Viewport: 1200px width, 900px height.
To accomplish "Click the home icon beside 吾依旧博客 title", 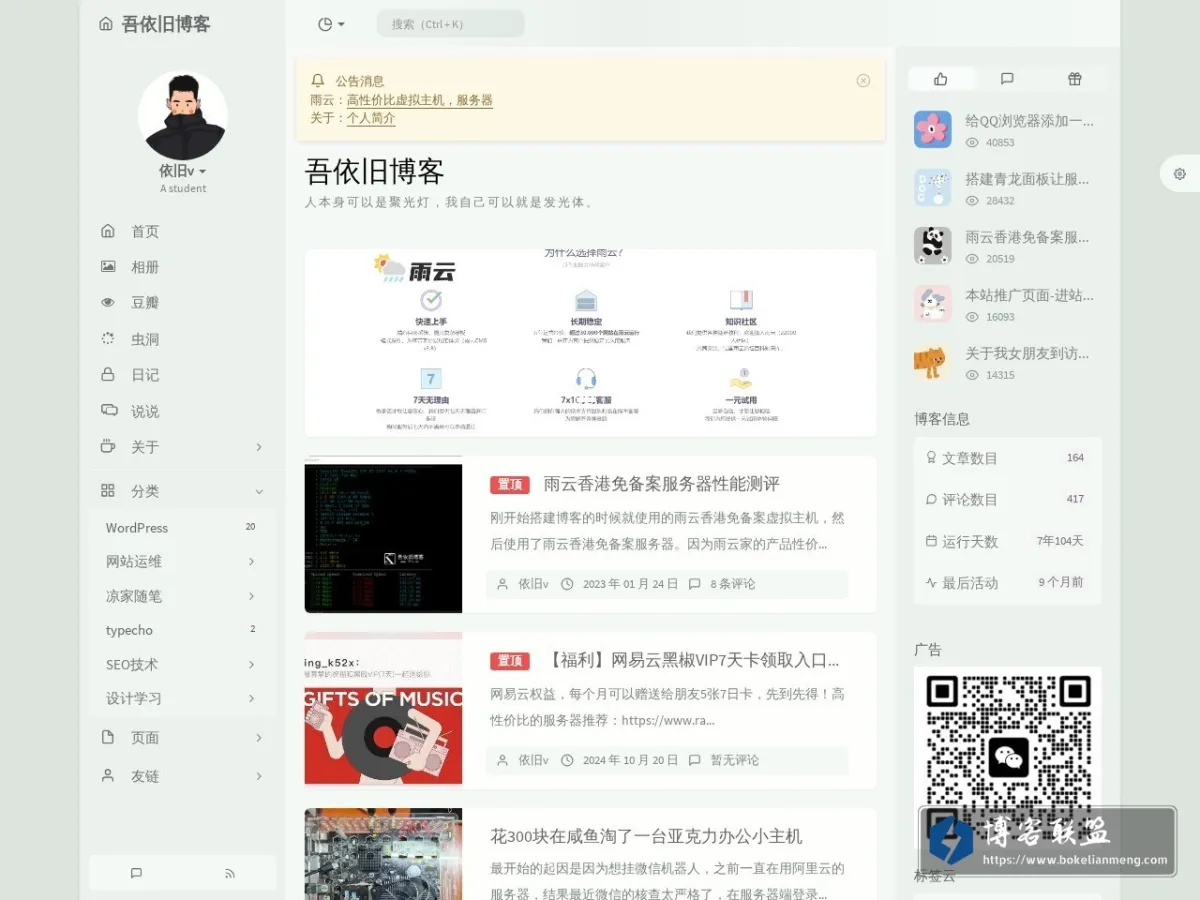I will click(106, 24).
